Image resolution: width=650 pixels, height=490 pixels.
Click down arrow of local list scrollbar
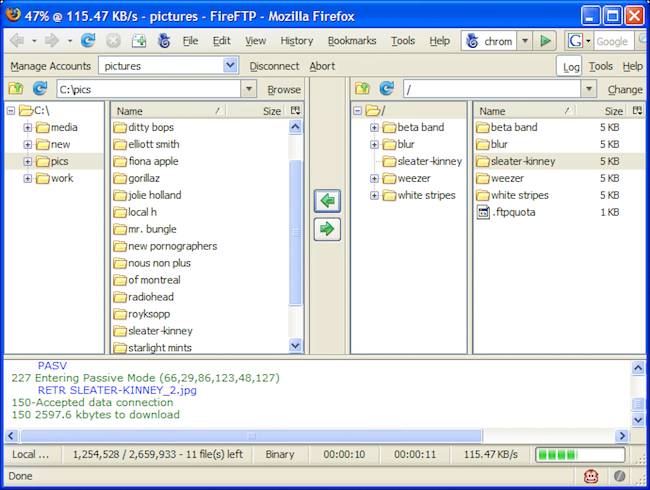[x=296, y=345]
